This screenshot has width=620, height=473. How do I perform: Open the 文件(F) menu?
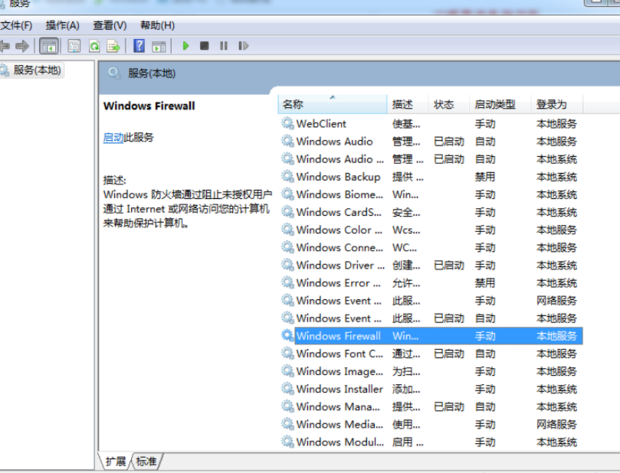coord(16,26)
